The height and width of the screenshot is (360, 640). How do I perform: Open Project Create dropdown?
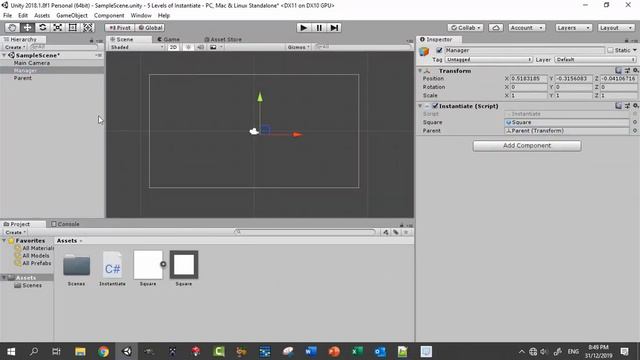pos(16,232)
